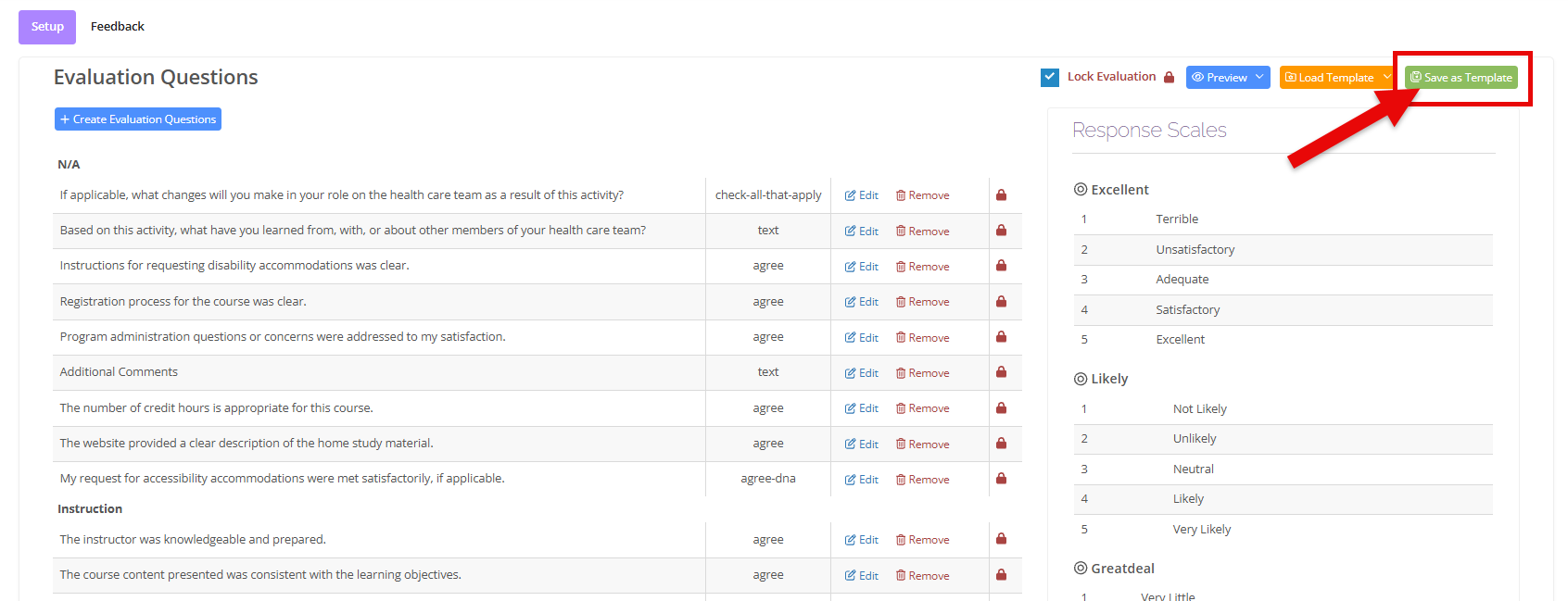Click the 'Response Scales' panel title
The width and height of the screenshot is (1568, 601).
pos(1149,131)
